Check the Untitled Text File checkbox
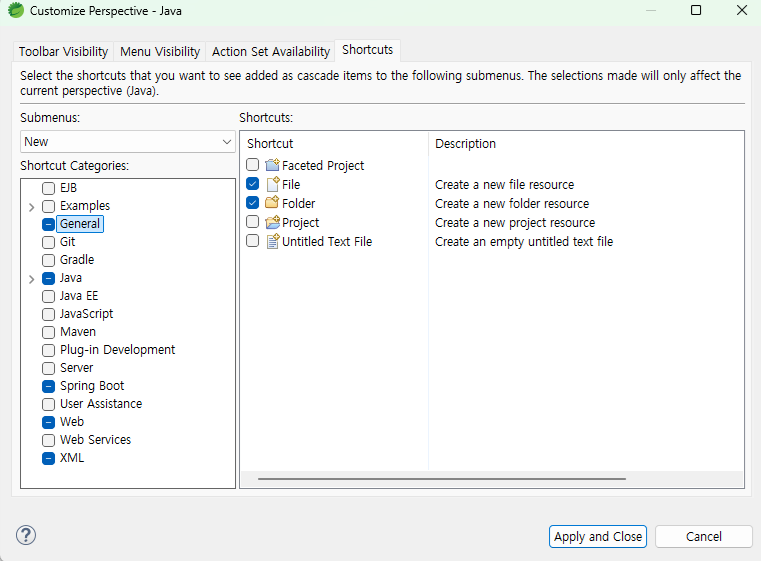 click(252, 241)
